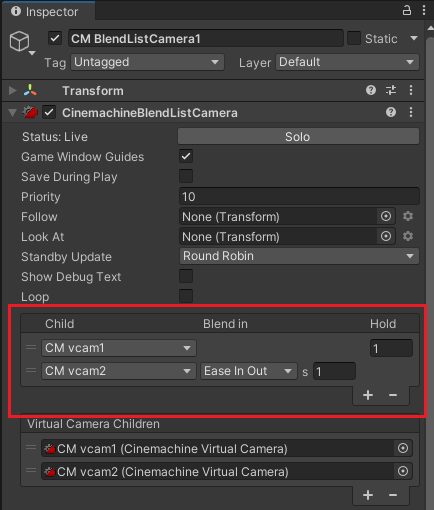
Task: Add a new blend list instruction
Action: (x=368, y=395)
